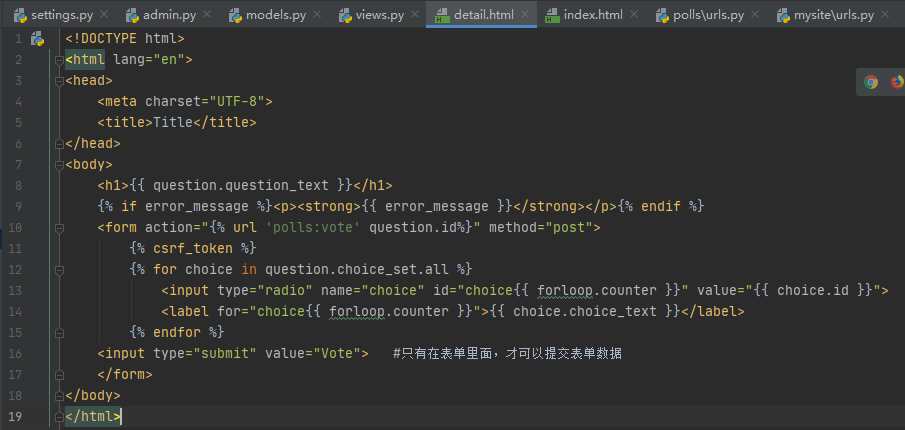Collapse the html tag fold on line 2
905x430 pixels.
tap(58, 60)
